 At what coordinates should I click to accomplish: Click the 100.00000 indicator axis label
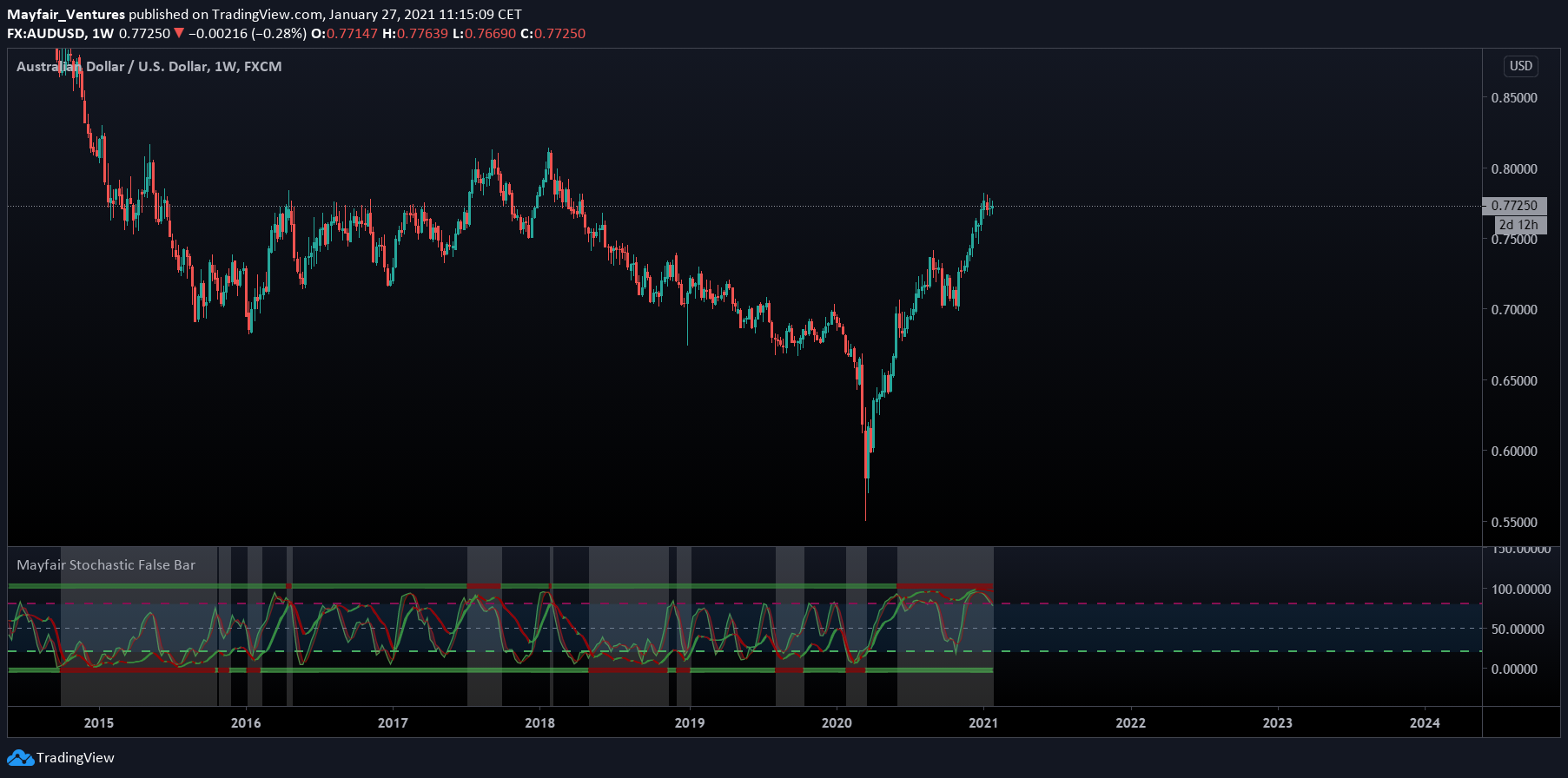tap(1521, 590)
